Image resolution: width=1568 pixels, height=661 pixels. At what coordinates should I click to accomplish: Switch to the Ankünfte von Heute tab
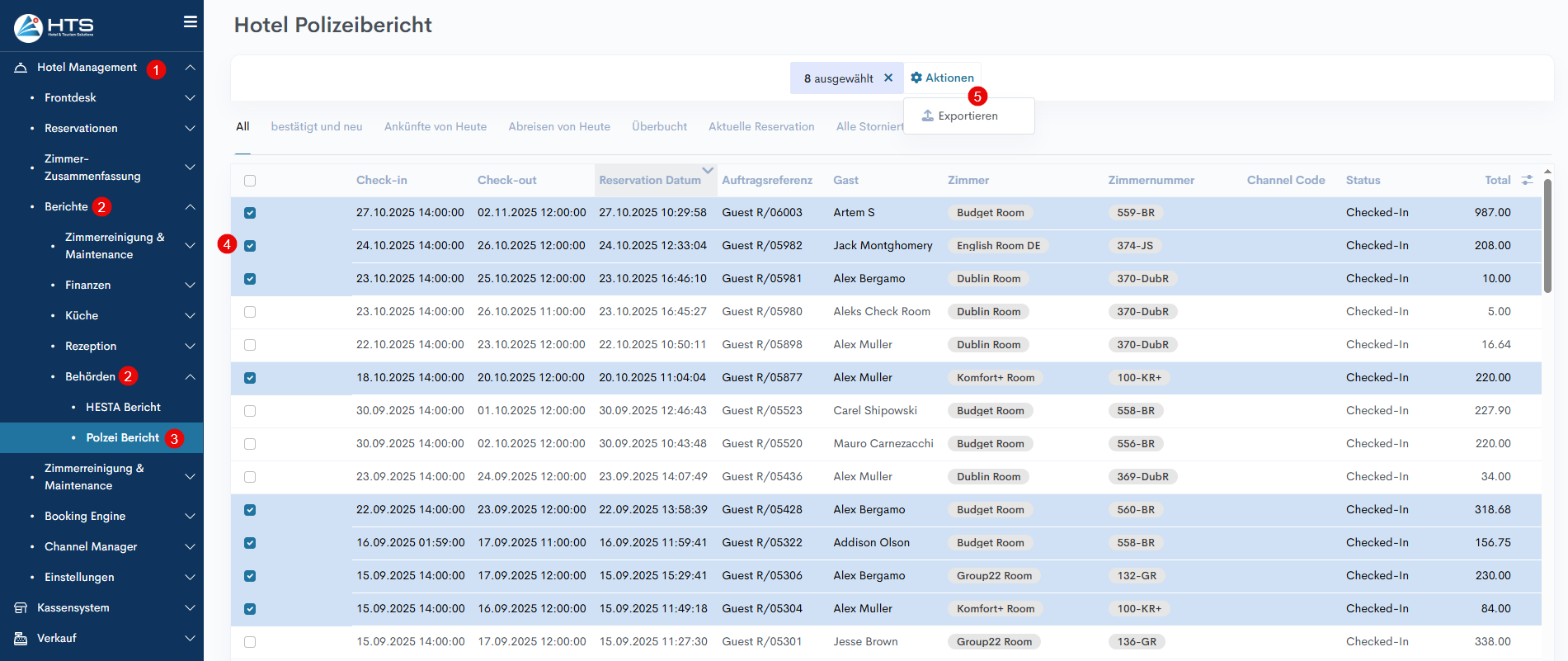coord(435,127)
